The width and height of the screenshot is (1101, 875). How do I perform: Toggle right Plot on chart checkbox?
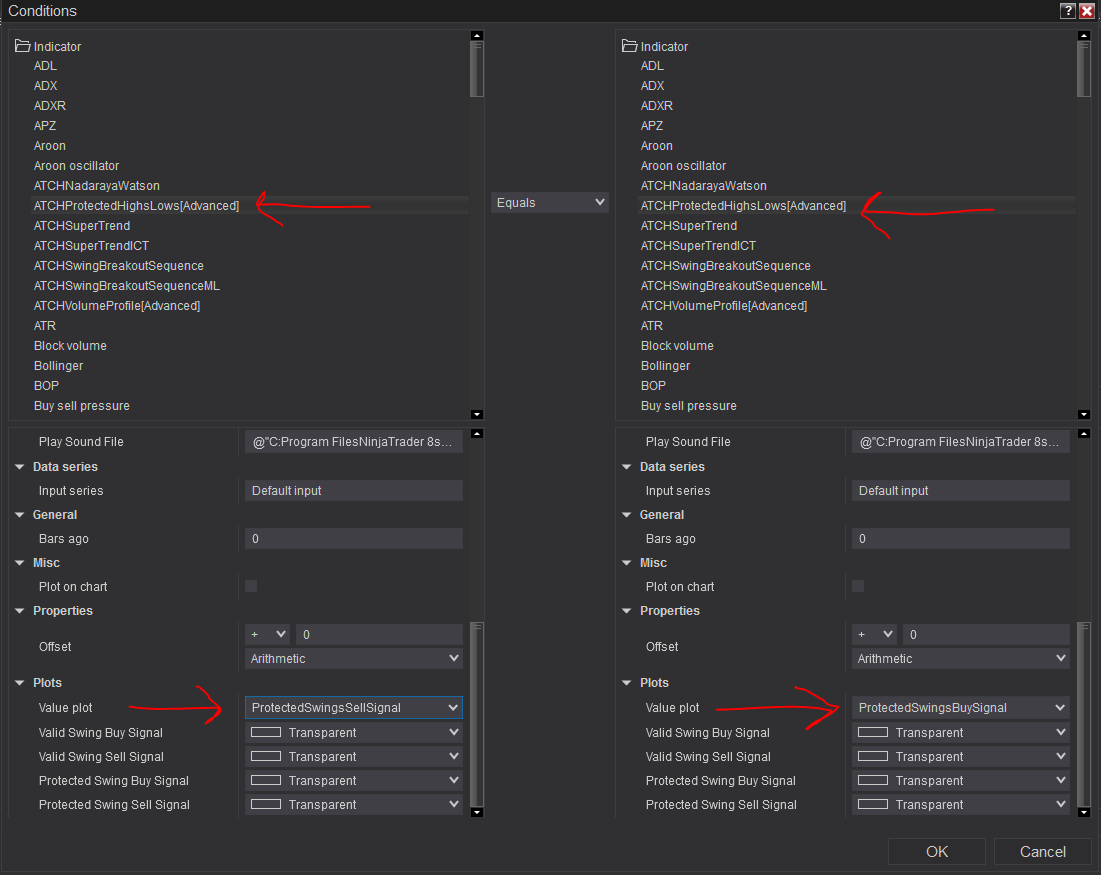[x=857, y=586]
